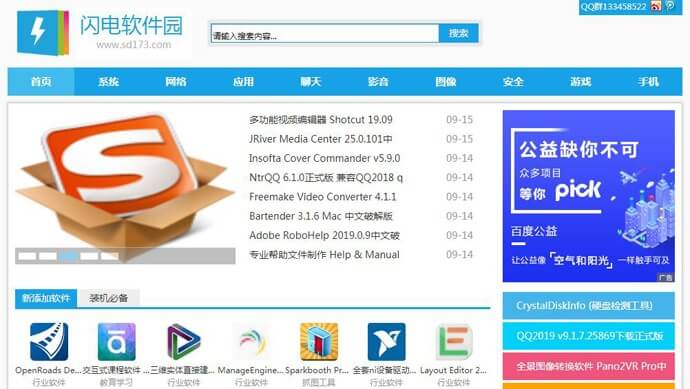The image size is (690, 389).
Task: Open the 图像 navigation category
Action: click(446, 81)
